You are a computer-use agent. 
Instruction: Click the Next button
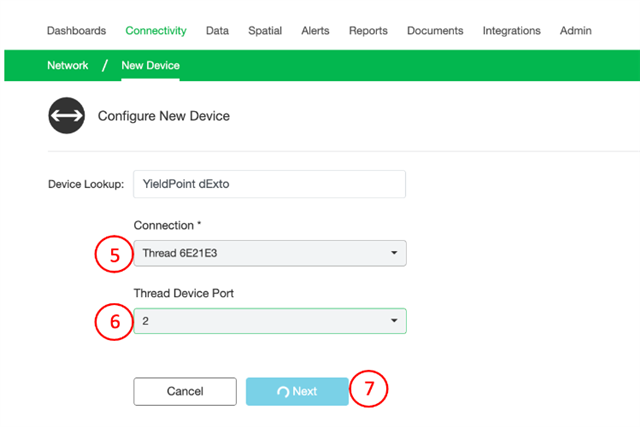point(297,391)
